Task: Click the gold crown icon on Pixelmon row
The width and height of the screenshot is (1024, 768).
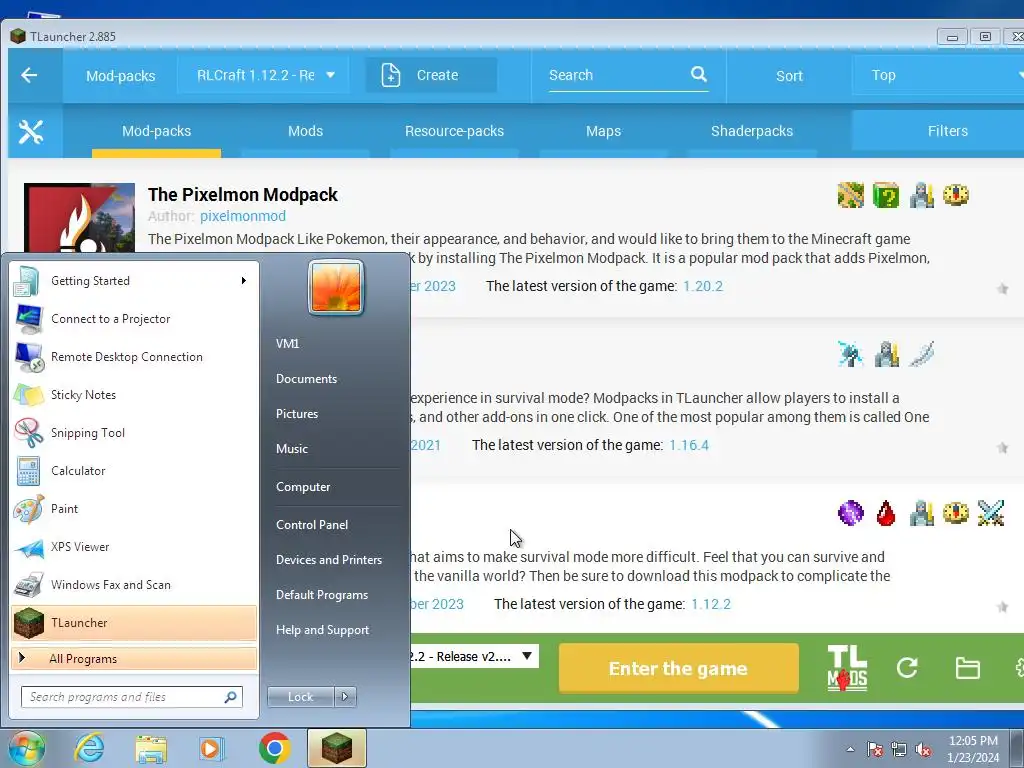Action: click(956, 195)
